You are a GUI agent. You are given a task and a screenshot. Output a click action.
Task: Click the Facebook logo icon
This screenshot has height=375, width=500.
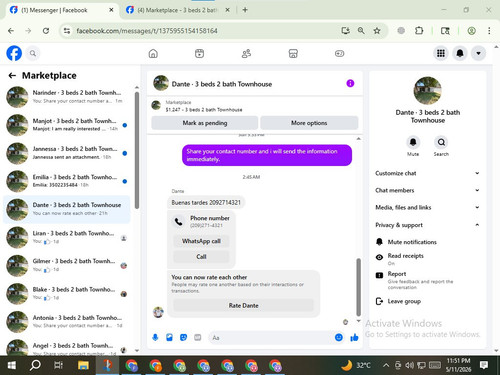pyautogui.click(x=14, y=53)
